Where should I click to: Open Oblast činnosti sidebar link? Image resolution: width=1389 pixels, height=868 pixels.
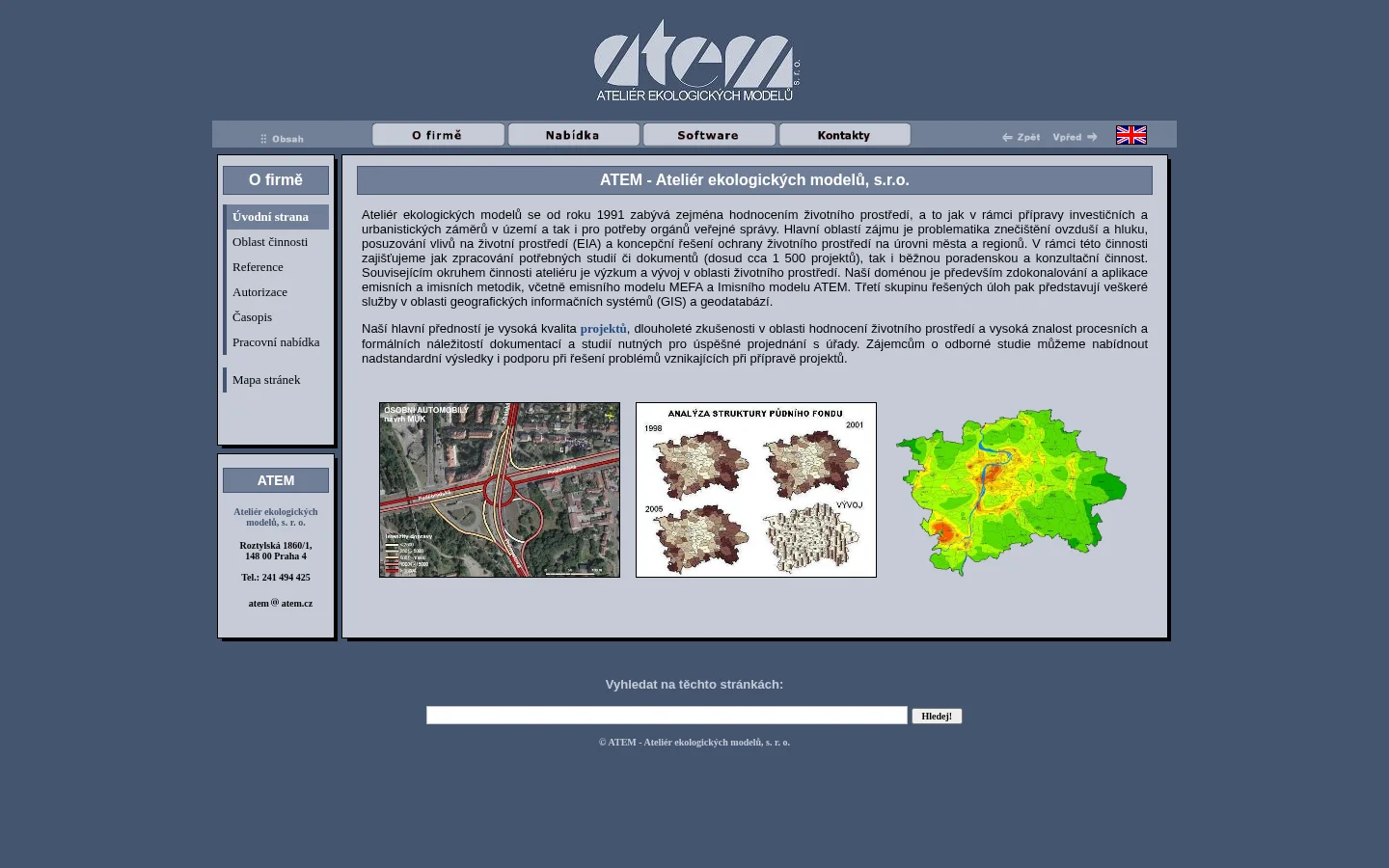(276, 242)
